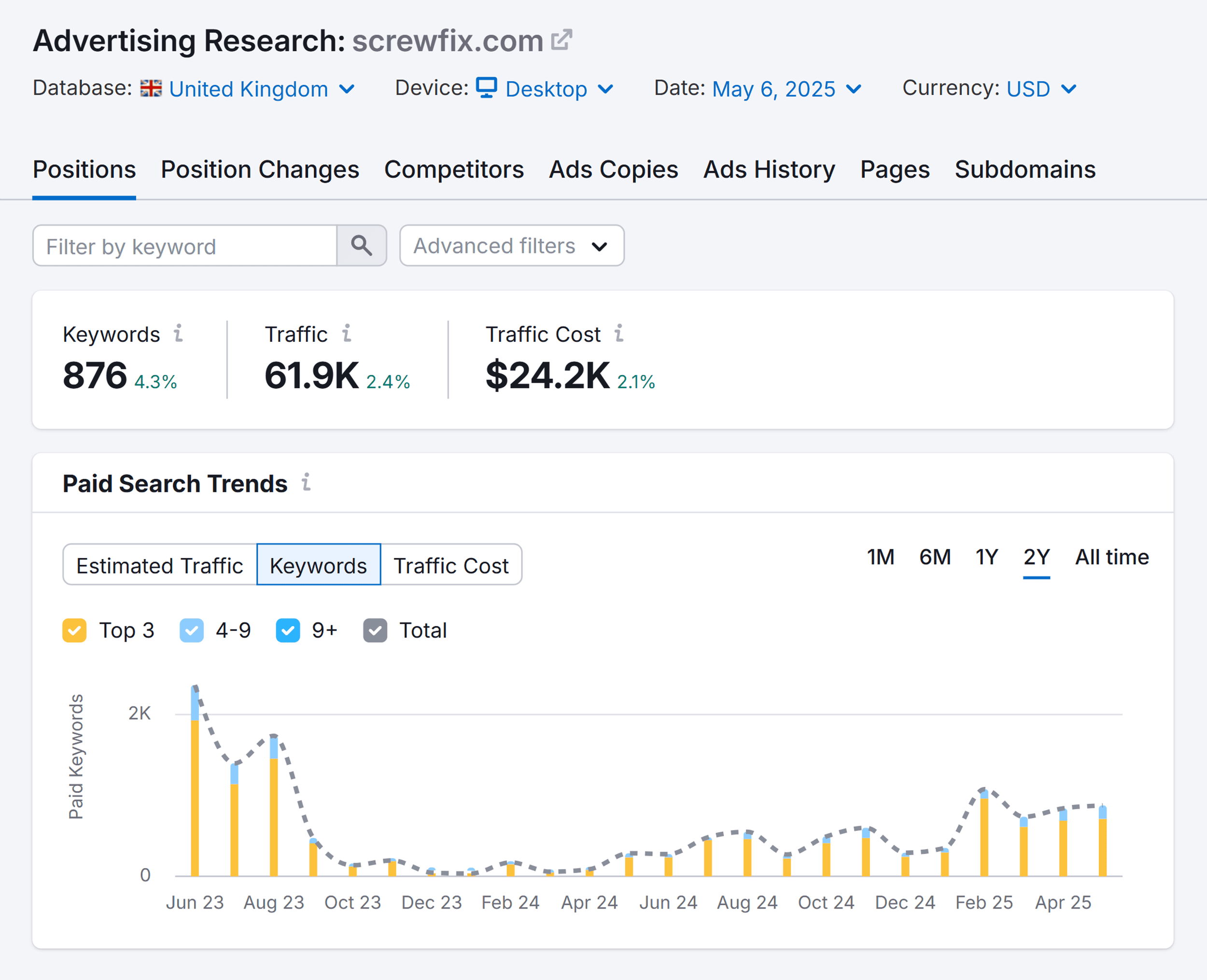This screenshot has height=980, width=1207.
Task: Toggle the 4-9 positions checkbox off
Action: coord(192,630)
